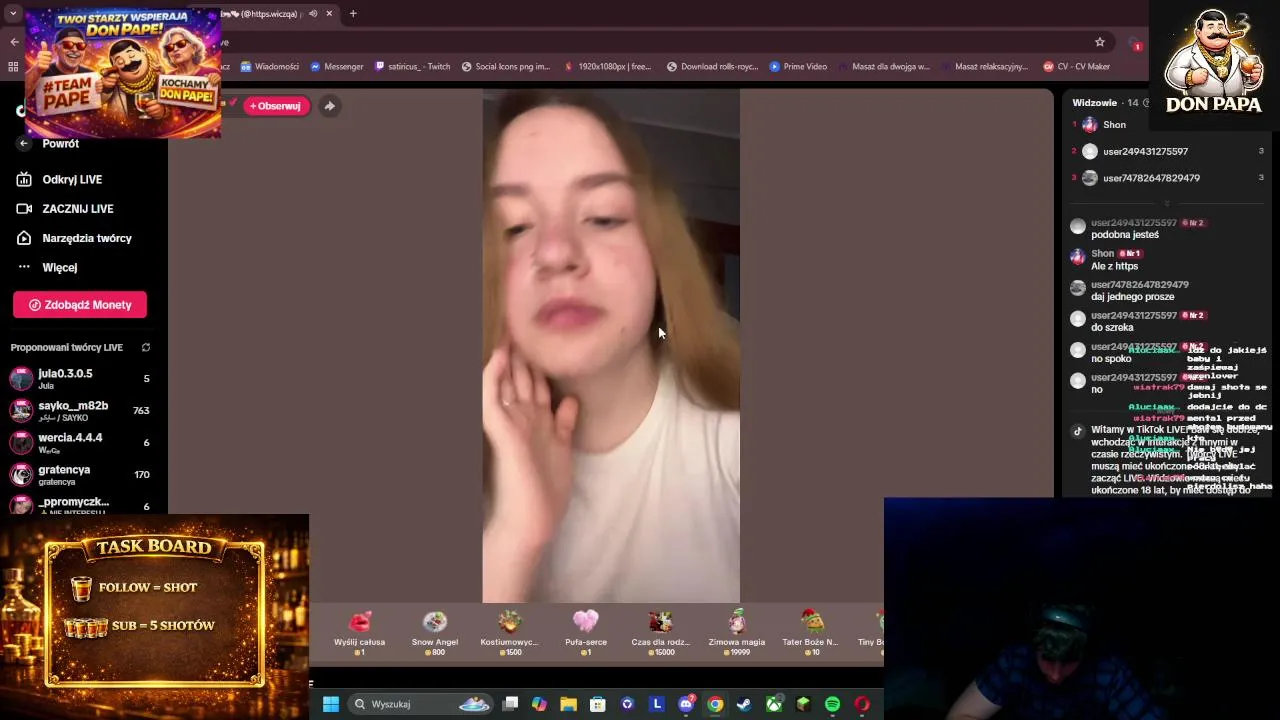Open the Wiadomości bookmark
The image size is (1280, 720).
(270, 67)
